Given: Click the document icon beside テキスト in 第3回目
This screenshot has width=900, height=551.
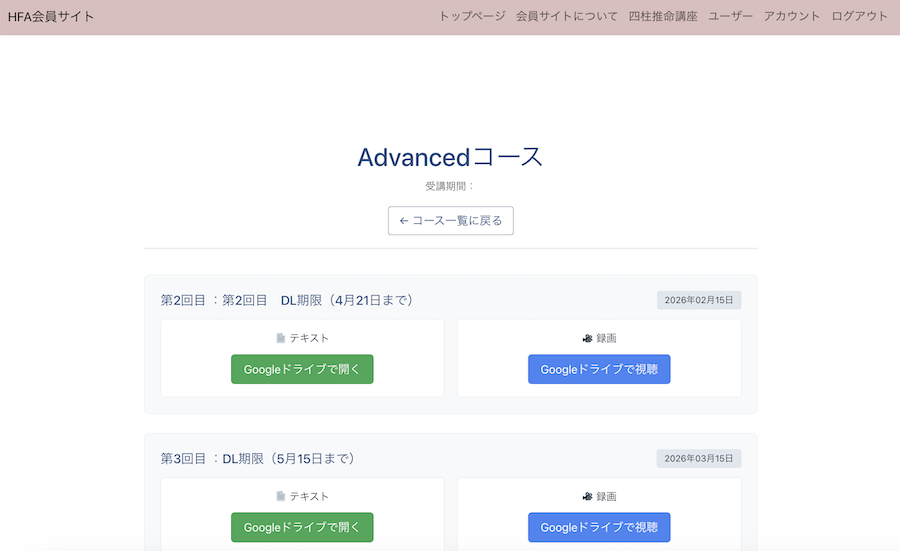Looking at the screenshot, I should click(x=281, y=496).
